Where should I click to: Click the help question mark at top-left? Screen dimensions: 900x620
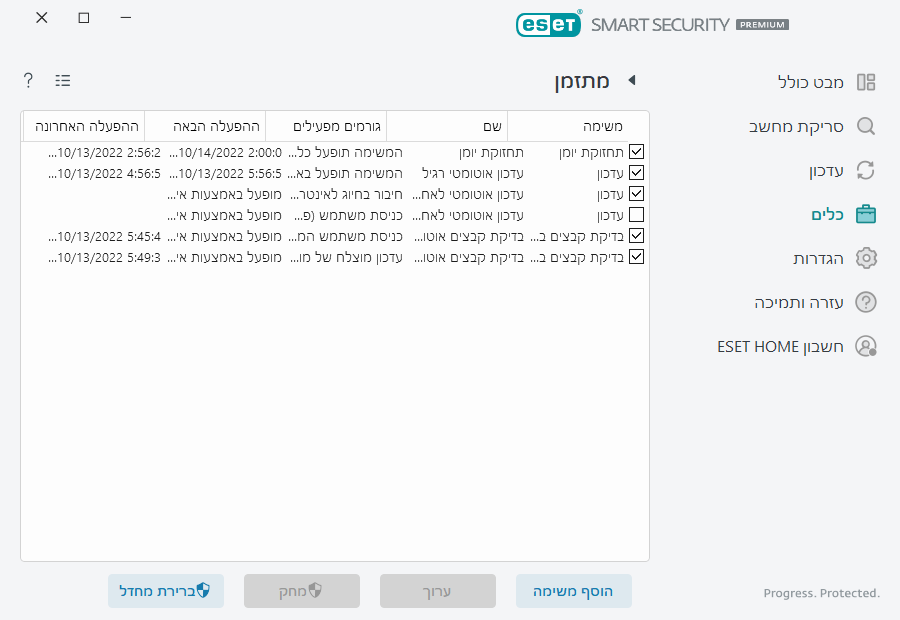pos(27,80)
